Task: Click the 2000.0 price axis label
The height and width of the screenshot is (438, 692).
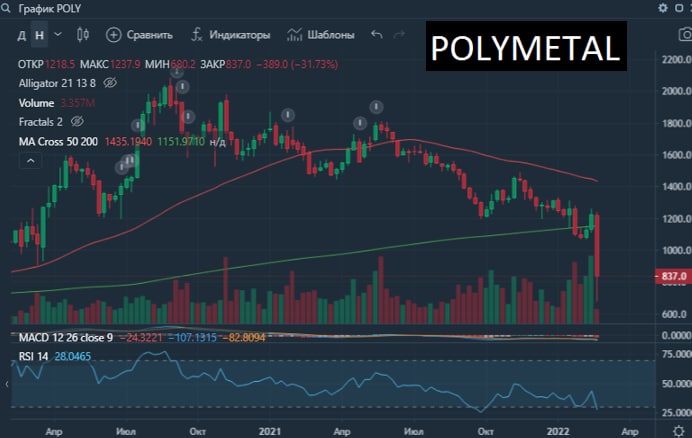Action: pos(677,91)
